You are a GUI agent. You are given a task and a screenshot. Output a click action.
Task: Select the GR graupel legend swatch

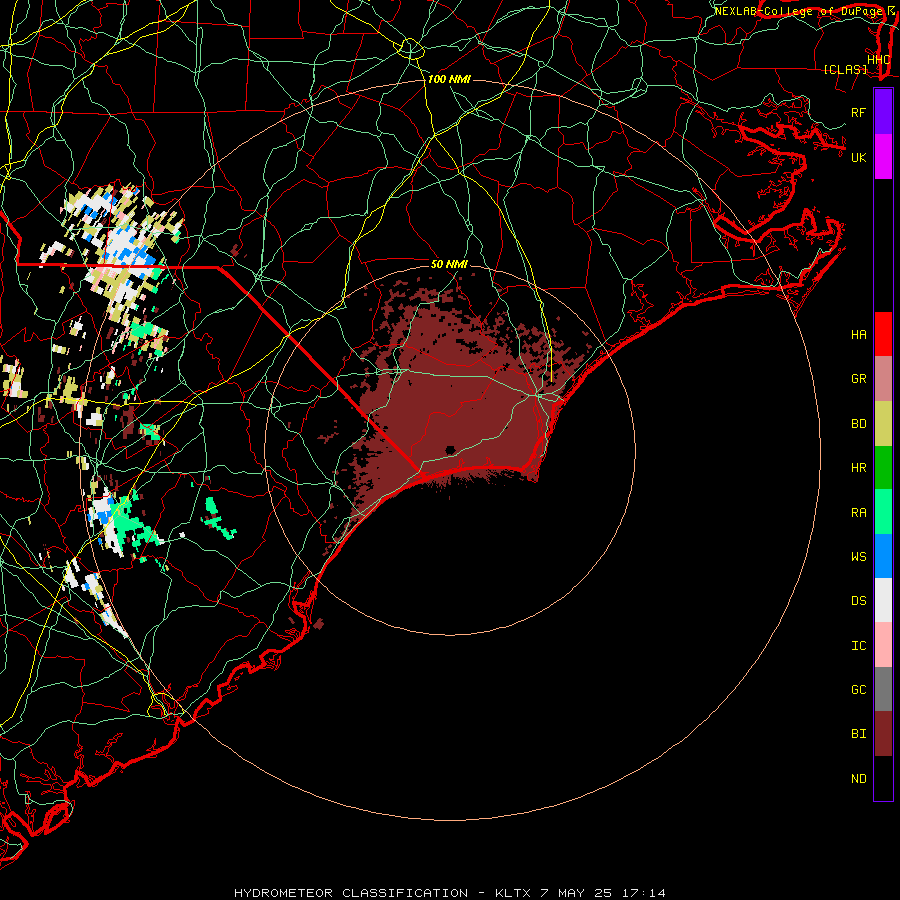[x=883, y=378]
